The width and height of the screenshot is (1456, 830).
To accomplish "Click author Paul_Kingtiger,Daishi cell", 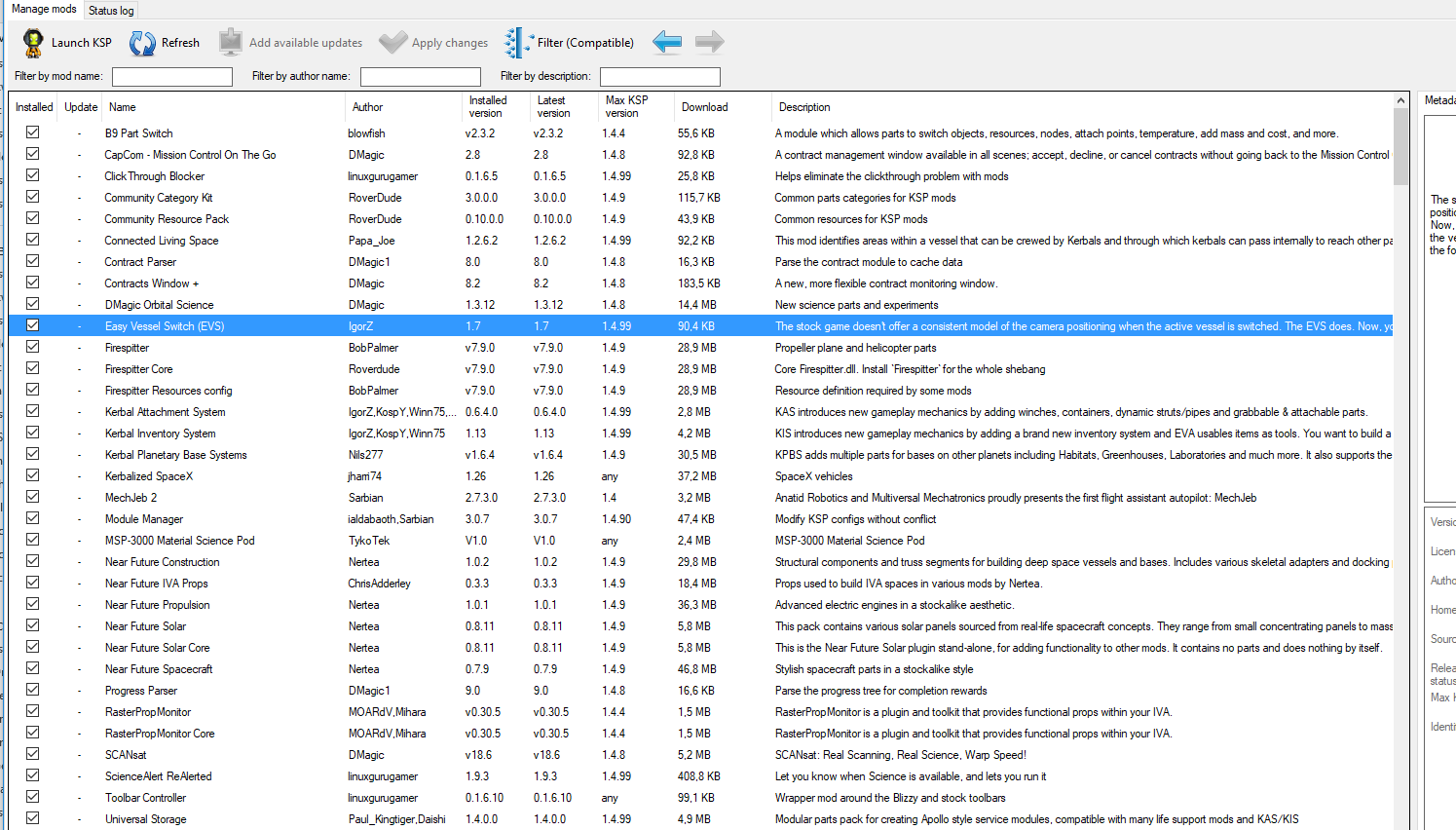I will point(396,819).
